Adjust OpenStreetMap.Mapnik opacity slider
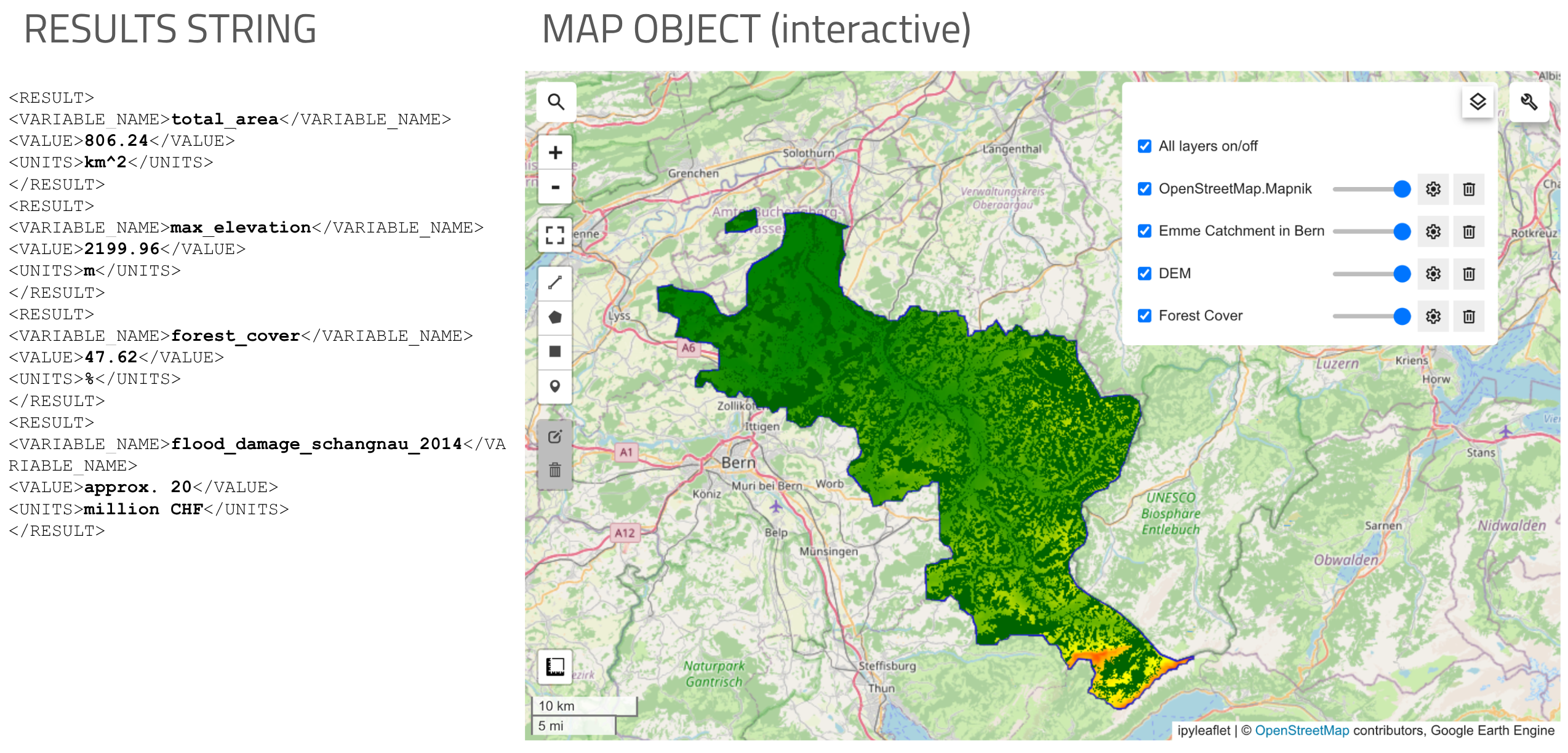 [x=1371, y=189]
